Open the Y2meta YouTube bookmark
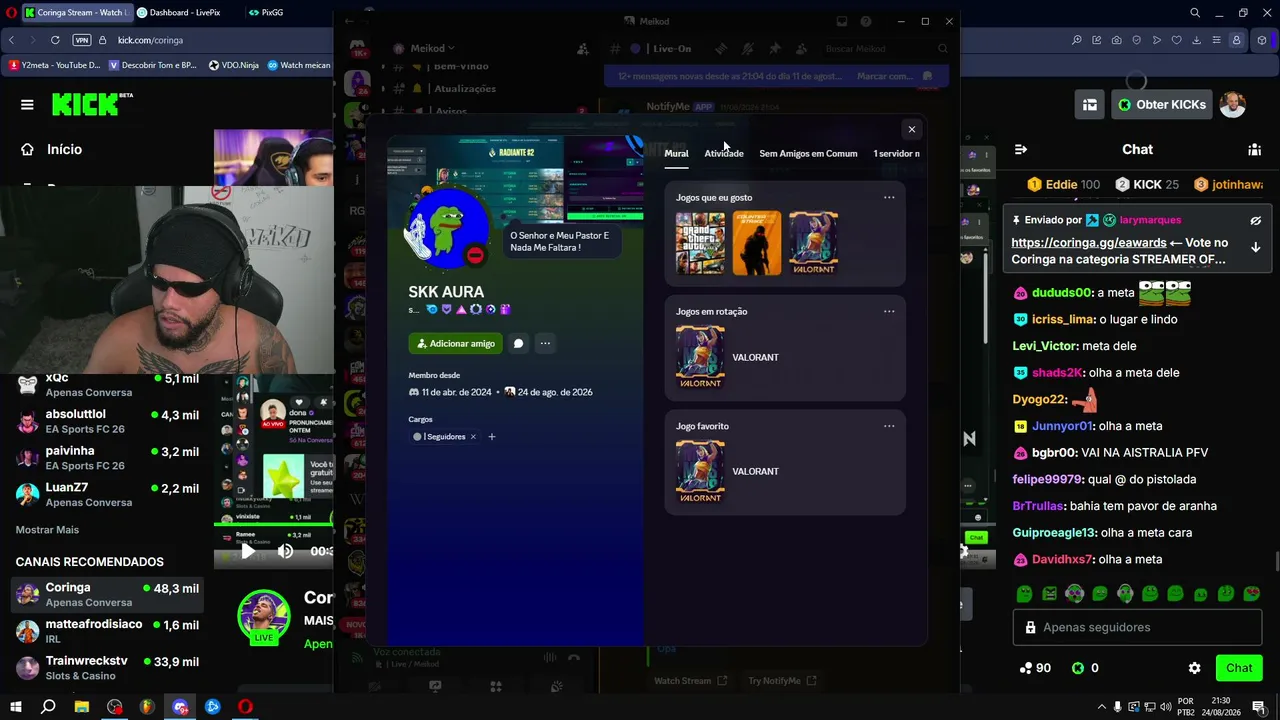1280x720 pixels. (55, 65)
